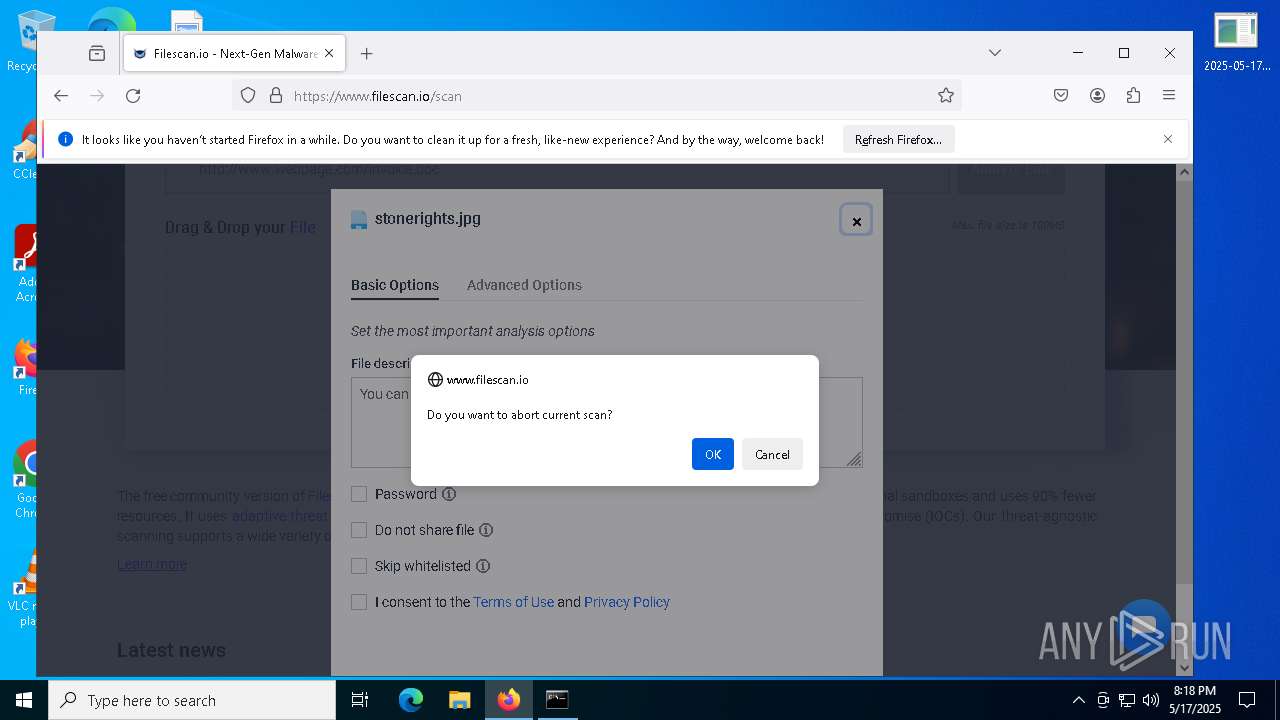Open the Windows Start menu
The width and height of the screenshot is (1280, 720).
[24, 700]
